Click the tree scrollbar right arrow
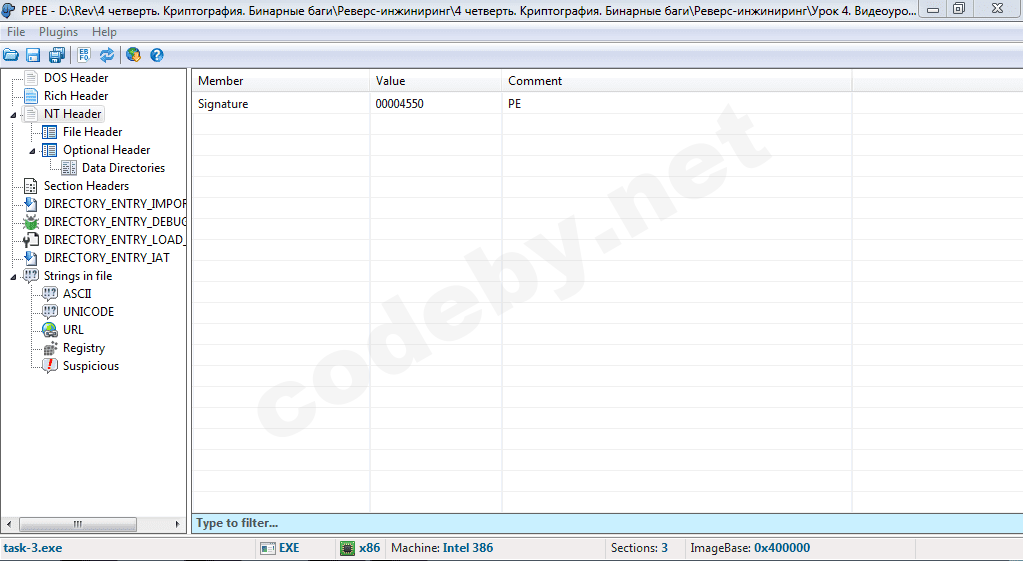The width and height of the screenshot is (1023, 561). tap(177, 524)
